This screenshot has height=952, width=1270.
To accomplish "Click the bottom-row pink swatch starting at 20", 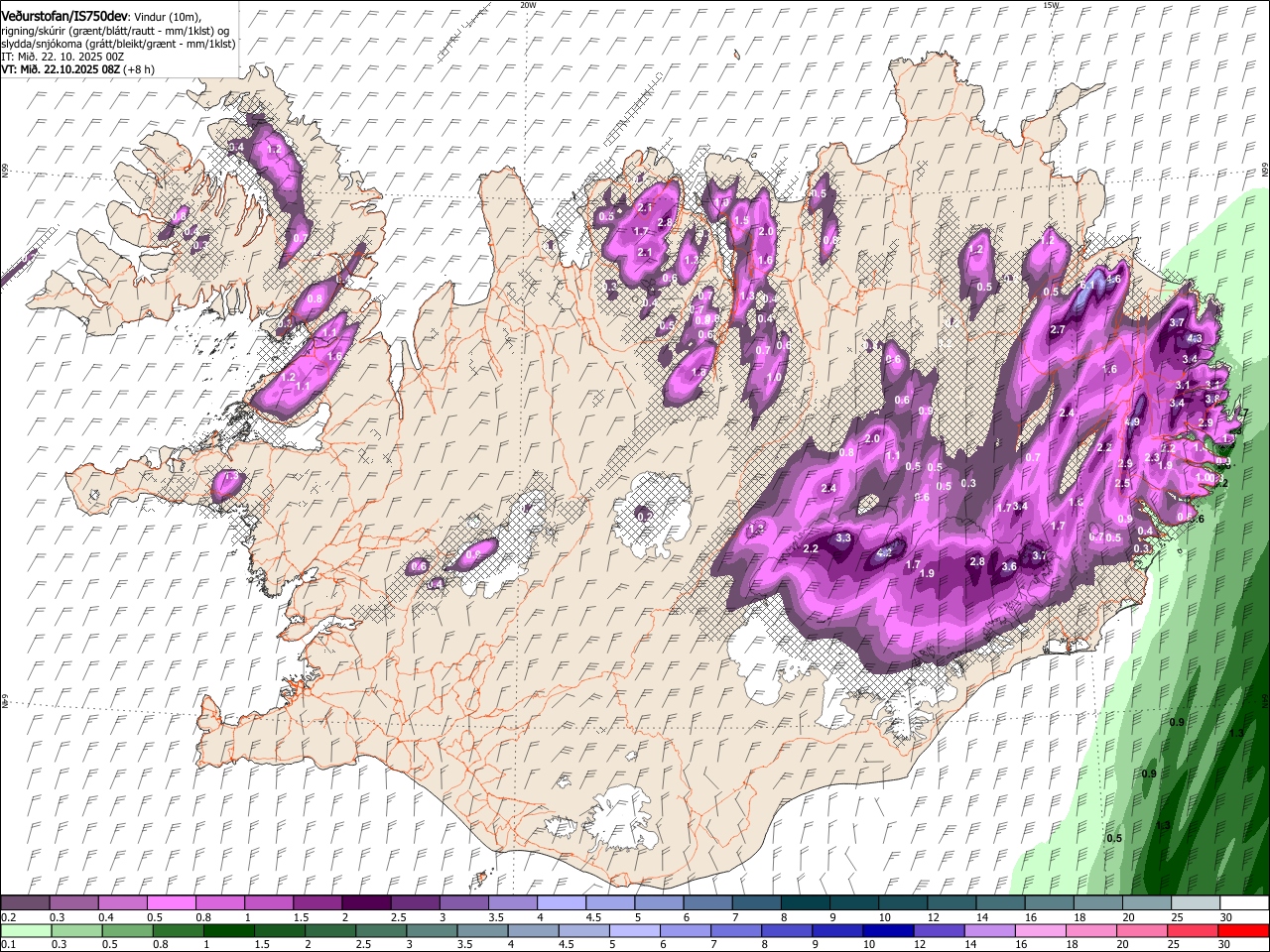I will pyautogui.click(x=1142, y=931).
